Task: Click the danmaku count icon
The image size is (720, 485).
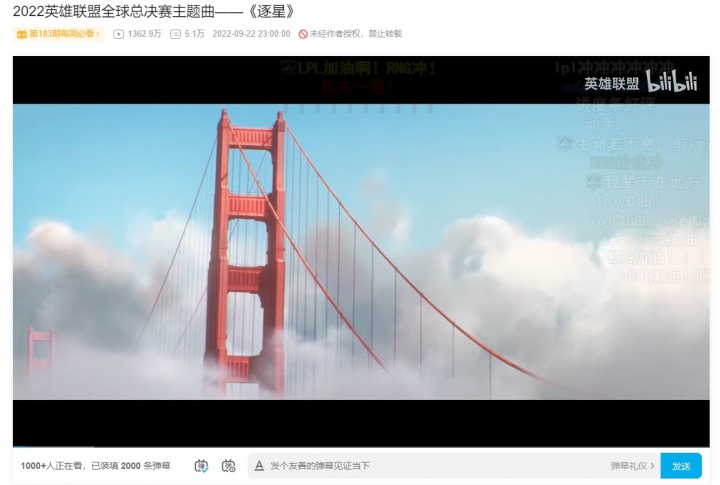Action: tap(175, 34)
